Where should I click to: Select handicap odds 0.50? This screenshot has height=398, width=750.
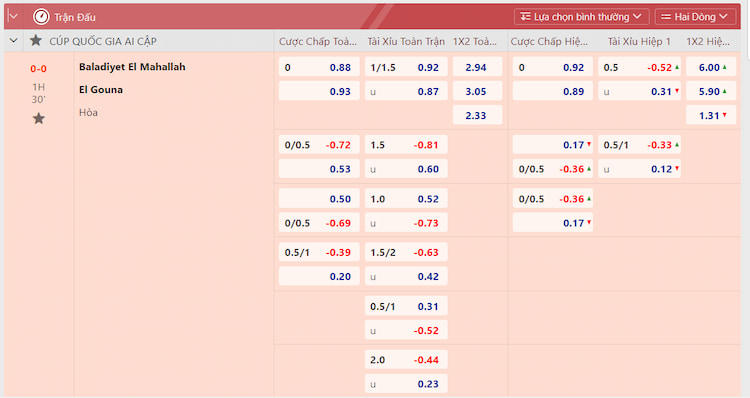pos(319,199)
